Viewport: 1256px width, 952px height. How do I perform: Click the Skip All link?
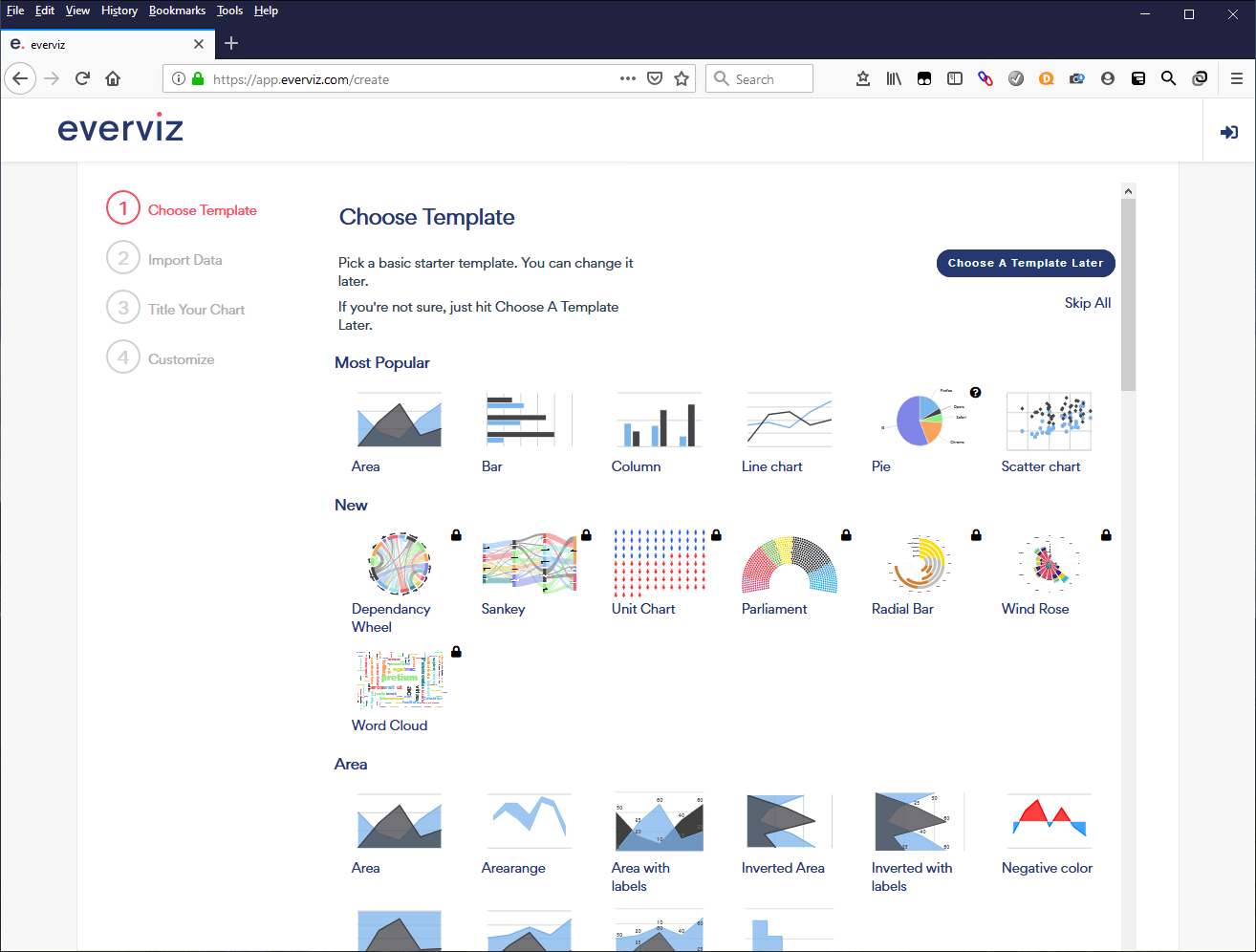[x=1088, y=302]
